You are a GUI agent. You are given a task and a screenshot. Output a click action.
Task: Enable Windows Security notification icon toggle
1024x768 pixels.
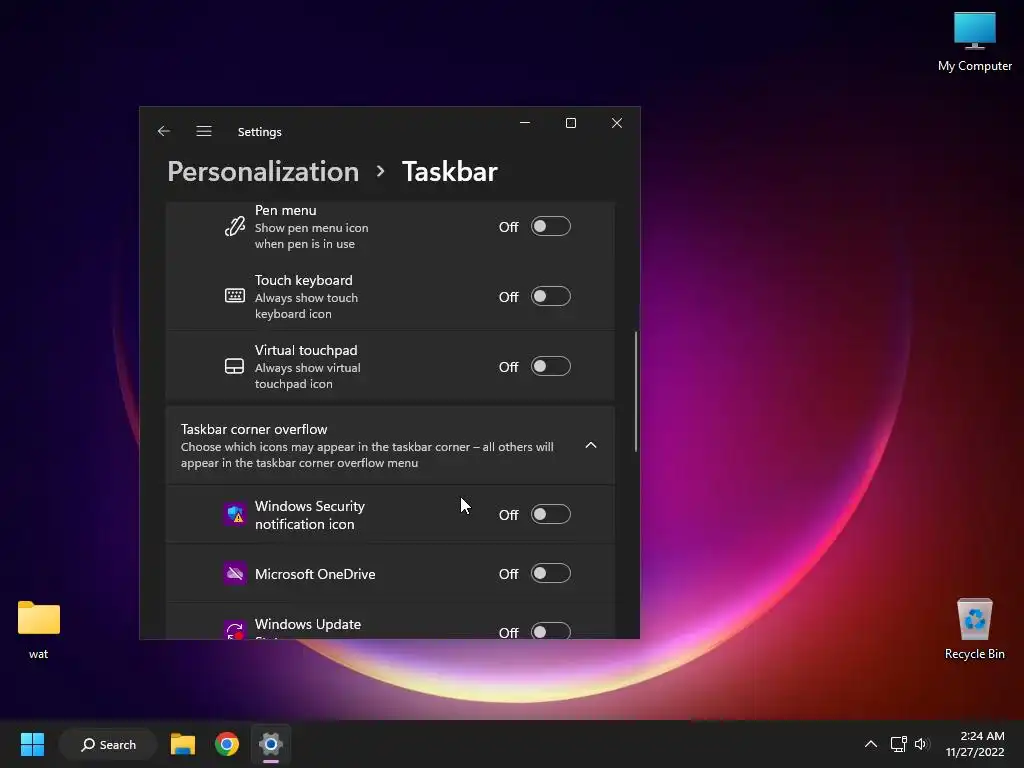pos(551,515)
